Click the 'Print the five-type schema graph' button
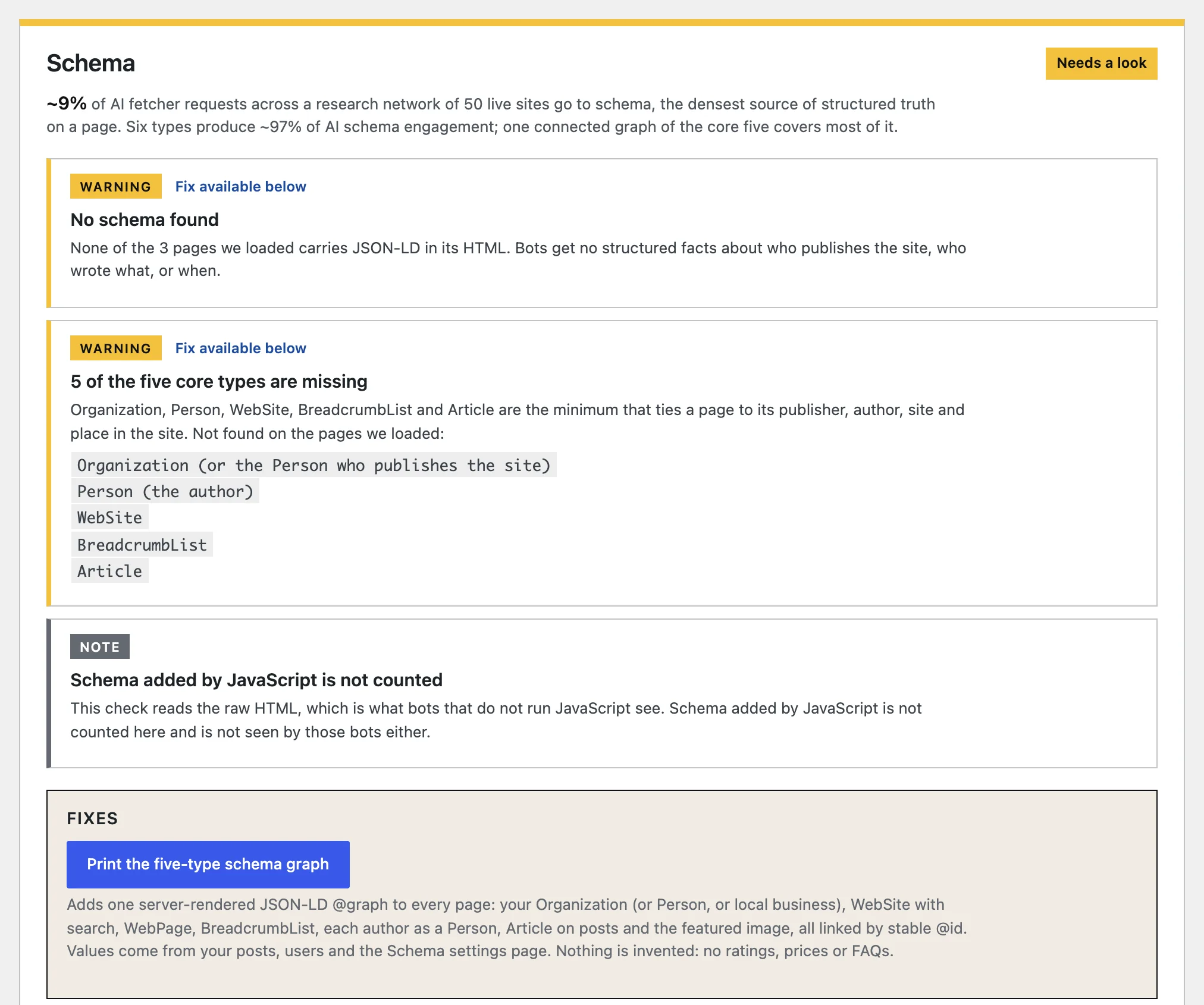 click(208, 864)
